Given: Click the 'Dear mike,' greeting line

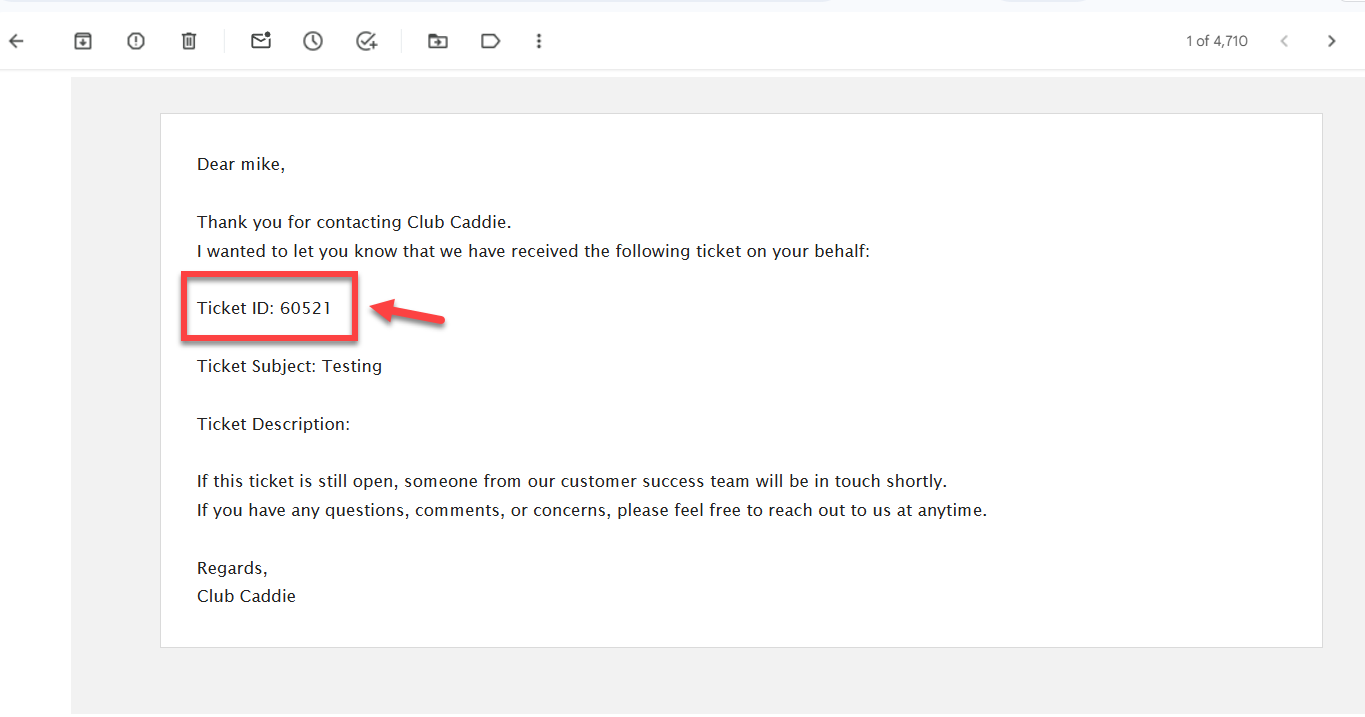Looking at the screenshot, I should point(241,164).
